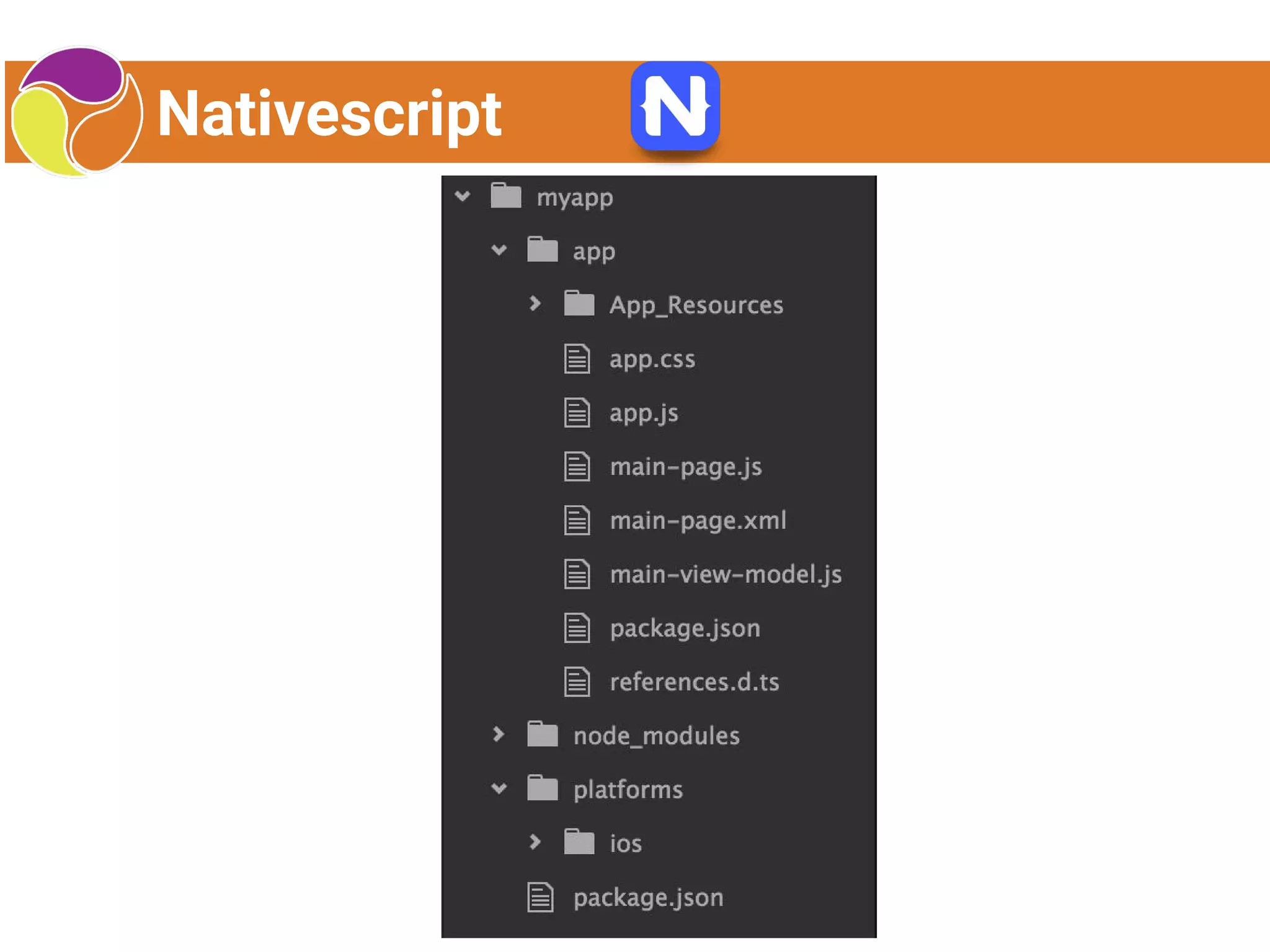Click the purple-yellow-orange circular logo
The width and height of the screenshot is (1270, 952).
coord(77,112)
